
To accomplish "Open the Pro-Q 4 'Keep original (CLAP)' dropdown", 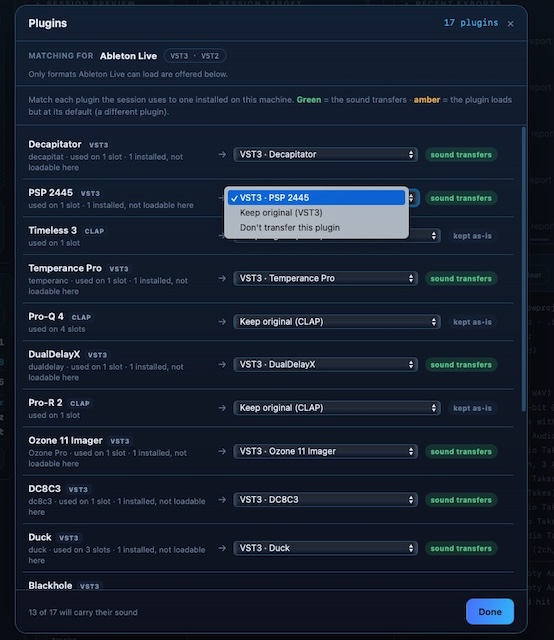I will point(337,322).
